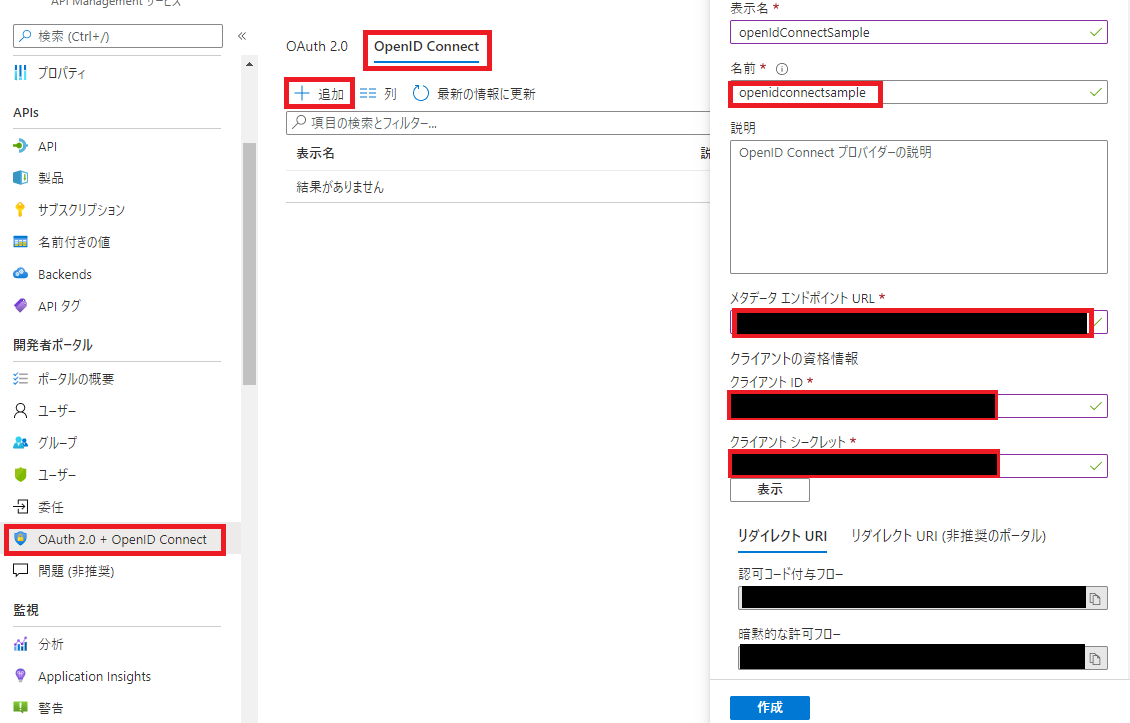Collapse the sidebar with the double chevron
1130x723 pixels.
[242, 36]
